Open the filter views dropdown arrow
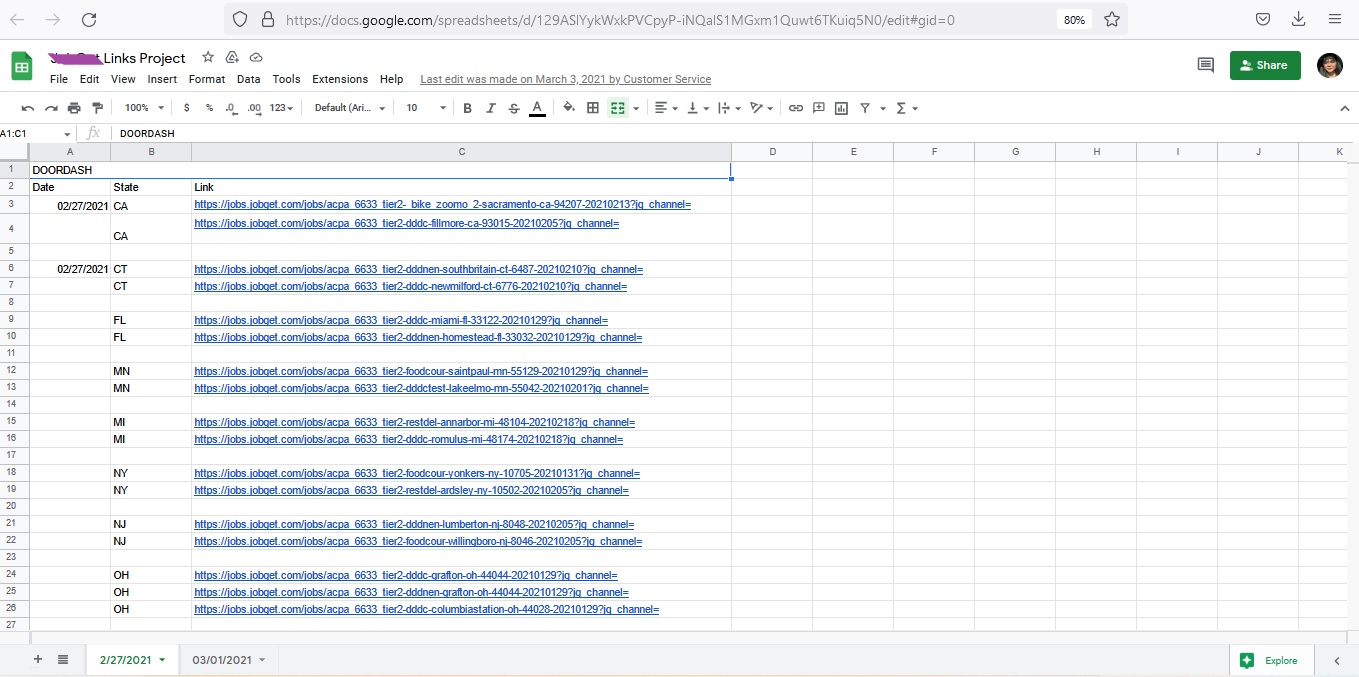Image resolution: width=1359 pixels, height=677 pixels. [x=883, y=108]
